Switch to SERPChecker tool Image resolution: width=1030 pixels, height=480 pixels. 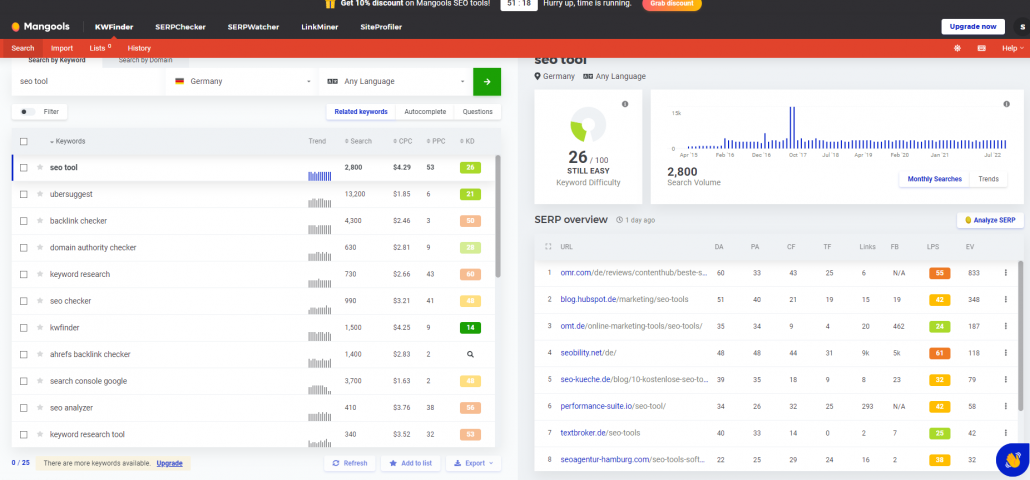pyautogui.click(x=180, y=27)
